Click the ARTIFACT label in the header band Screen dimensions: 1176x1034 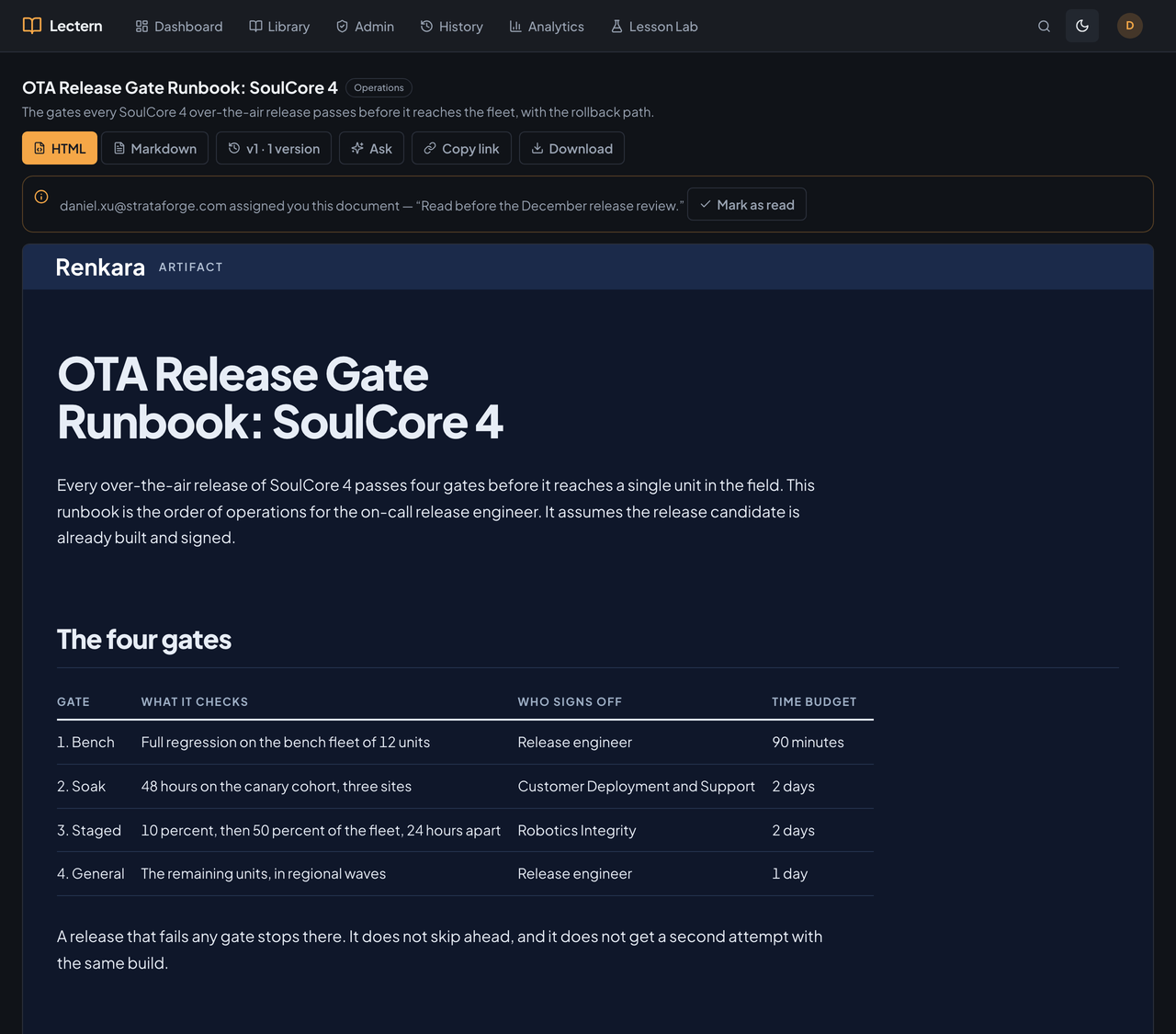tap(191, 267)
